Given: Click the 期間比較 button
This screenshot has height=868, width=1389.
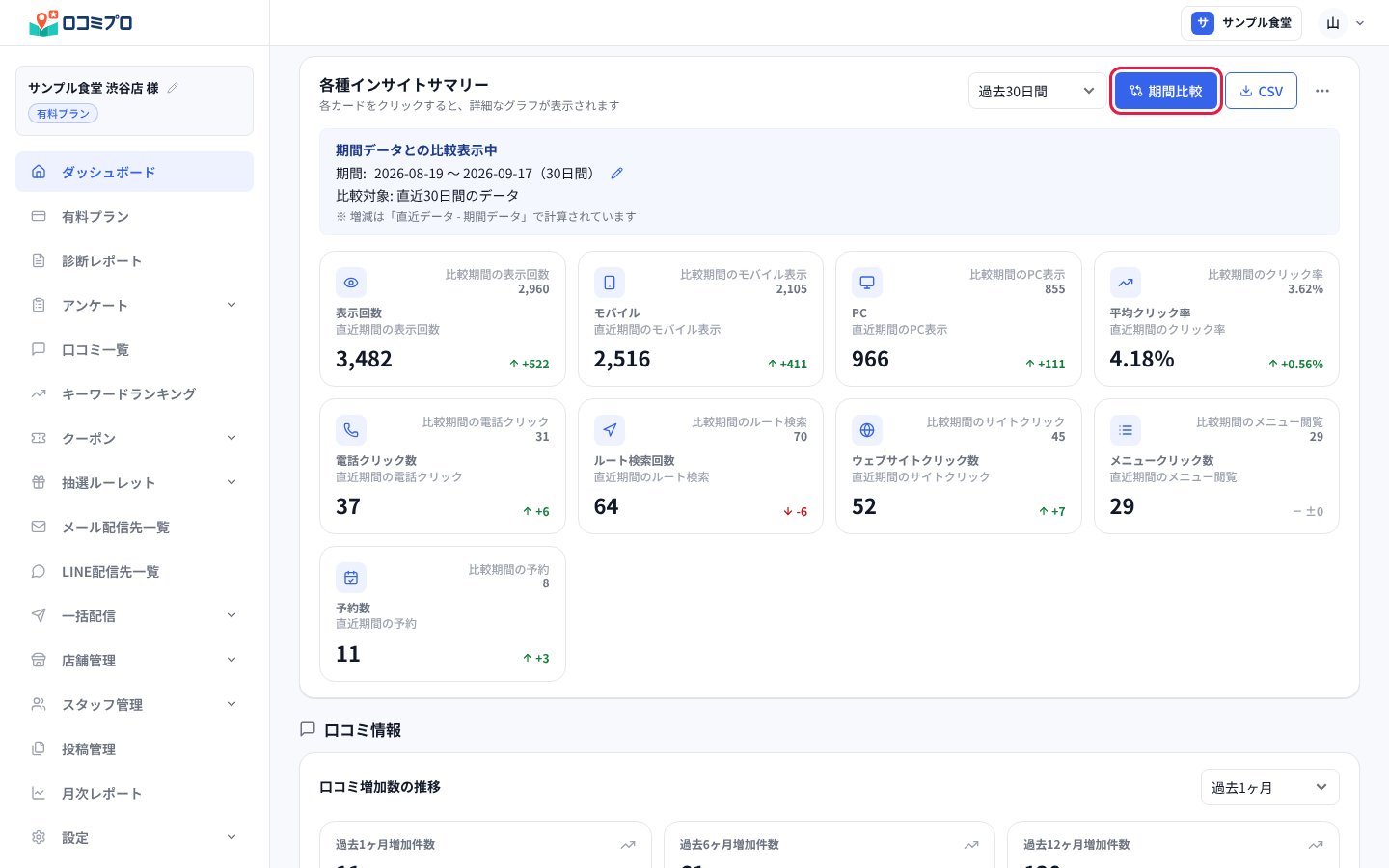Looking at the screenshot, I should point(1166,91).
